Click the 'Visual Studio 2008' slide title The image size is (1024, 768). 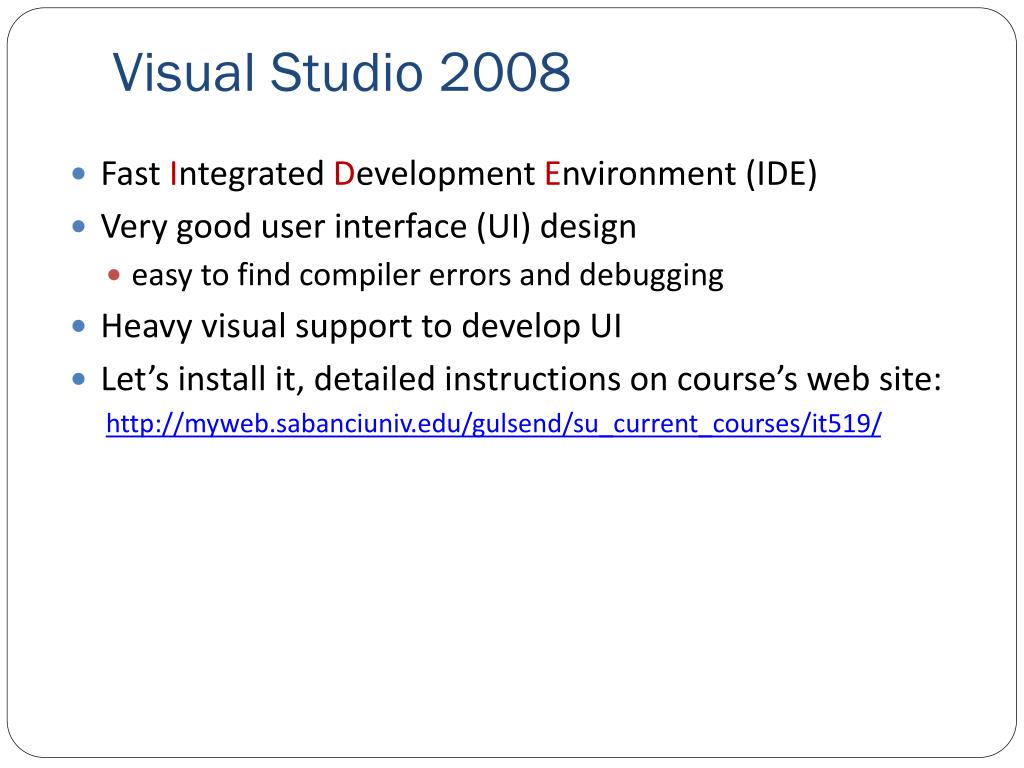coord(342,72)
